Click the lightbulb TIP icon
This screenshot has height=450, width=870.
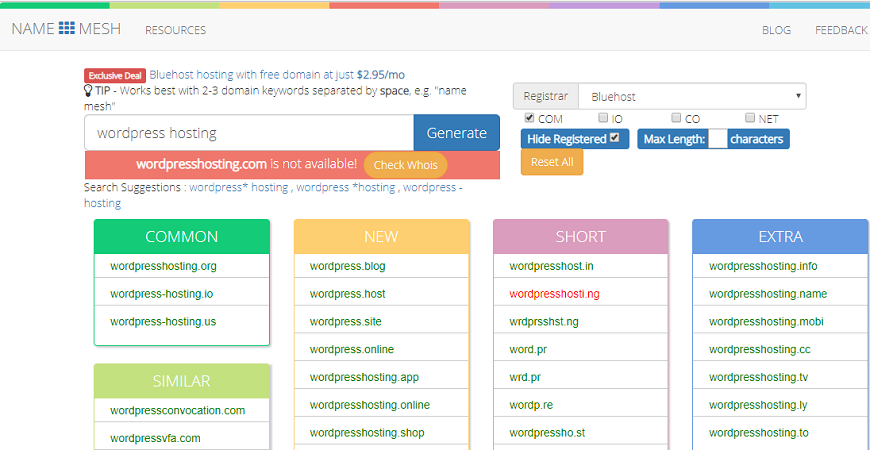click(x=88, y=89)
